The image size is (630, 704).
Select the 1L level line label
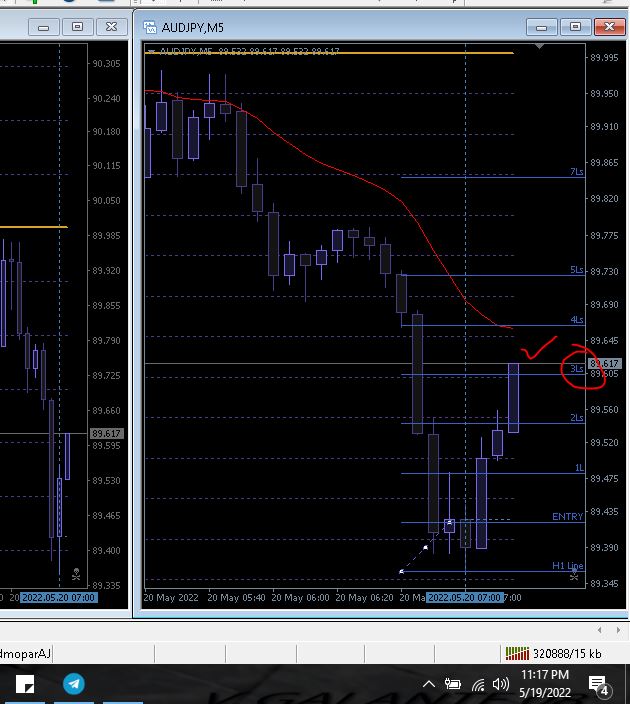[x=579, y=468]
